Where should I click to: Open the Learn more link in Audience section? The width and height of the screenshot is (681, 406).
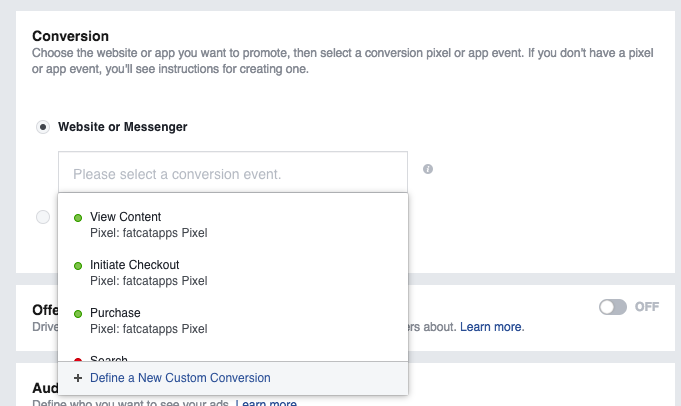pyautogui.click(x=266, y=402)
